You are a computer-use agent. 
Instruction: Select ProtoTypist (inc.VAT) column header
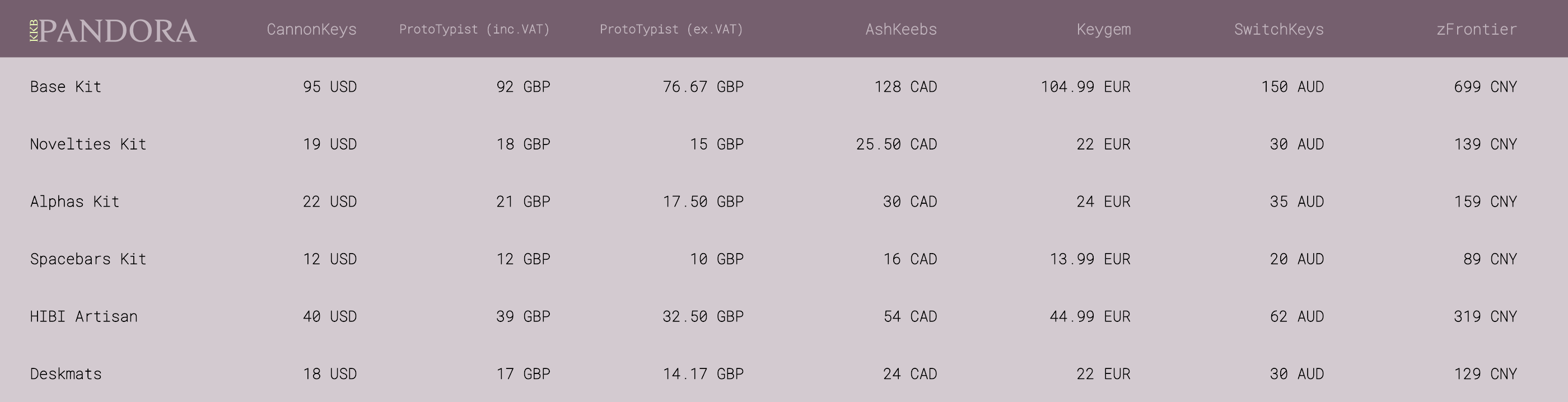point(474,29)
